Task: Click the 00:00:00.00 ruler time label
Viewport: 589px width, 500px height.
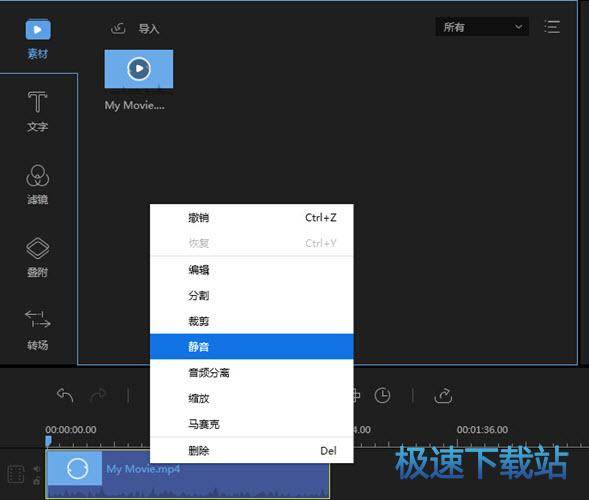Action: 71,430
